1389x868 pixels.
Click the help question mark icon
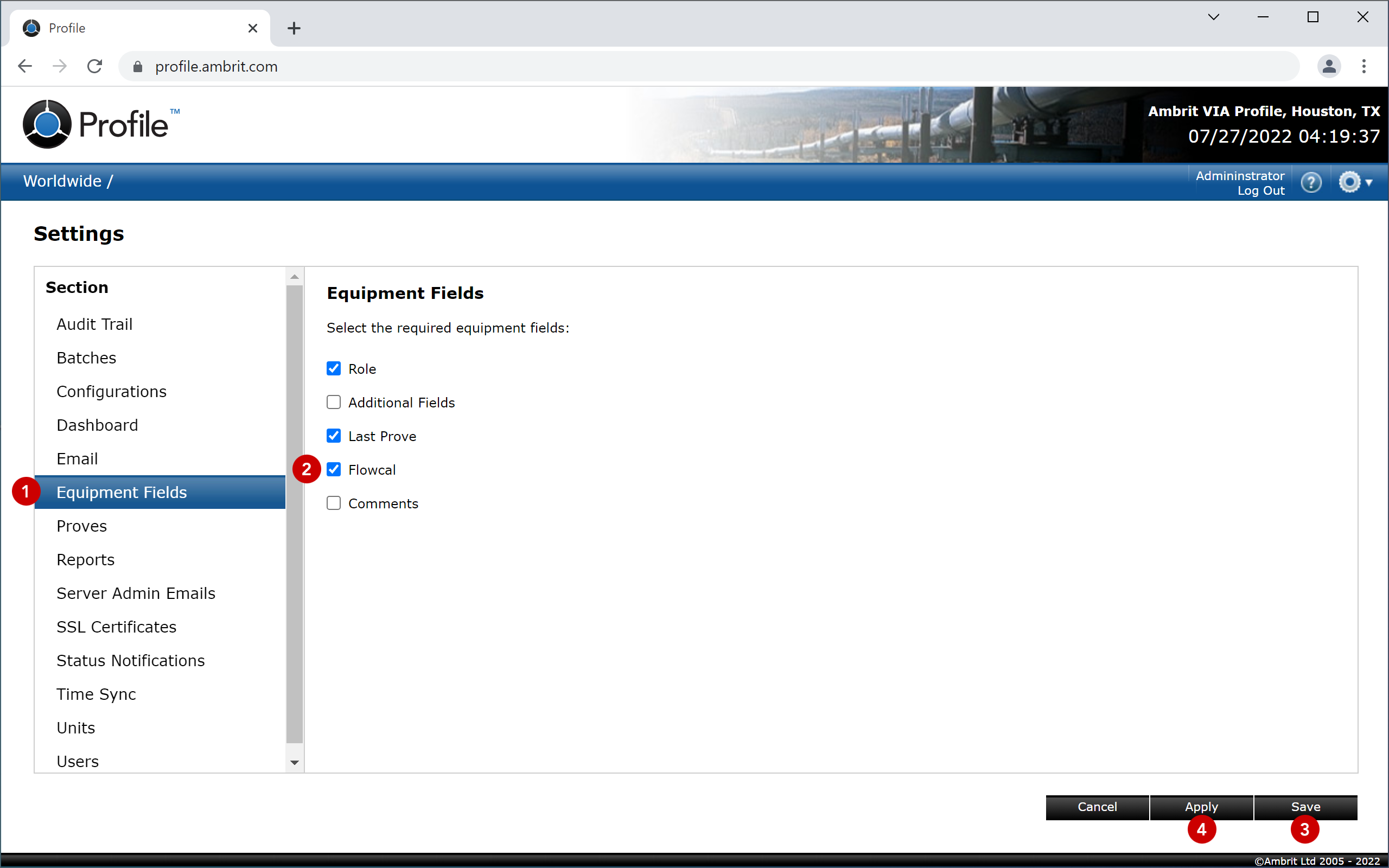pyautogui.click(x=1311, y=182)
